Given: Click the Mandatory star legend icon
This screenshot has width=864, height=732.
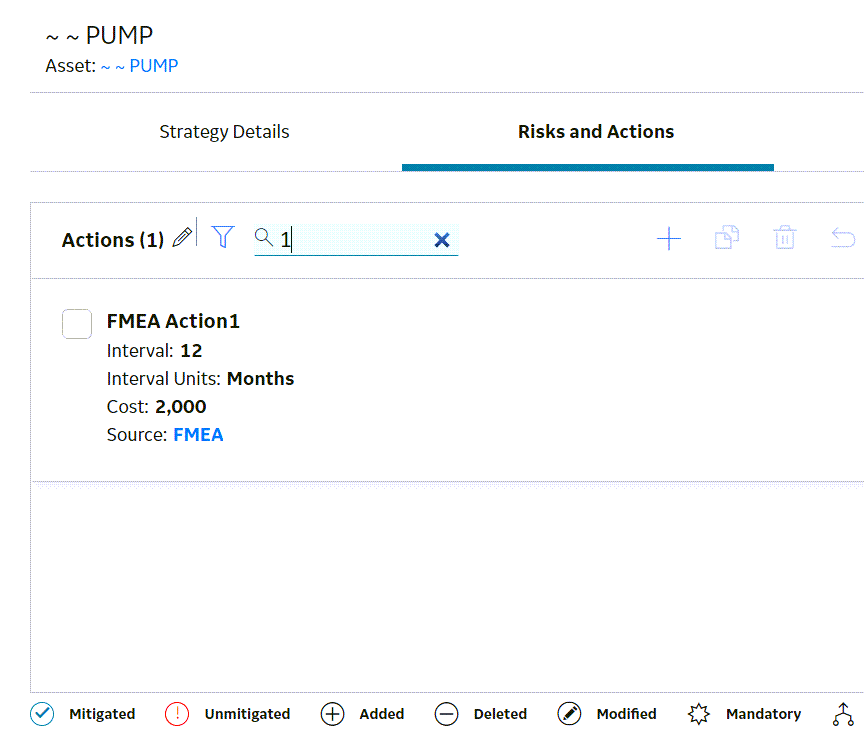Looking at the screenshot, I should point(699,714).
